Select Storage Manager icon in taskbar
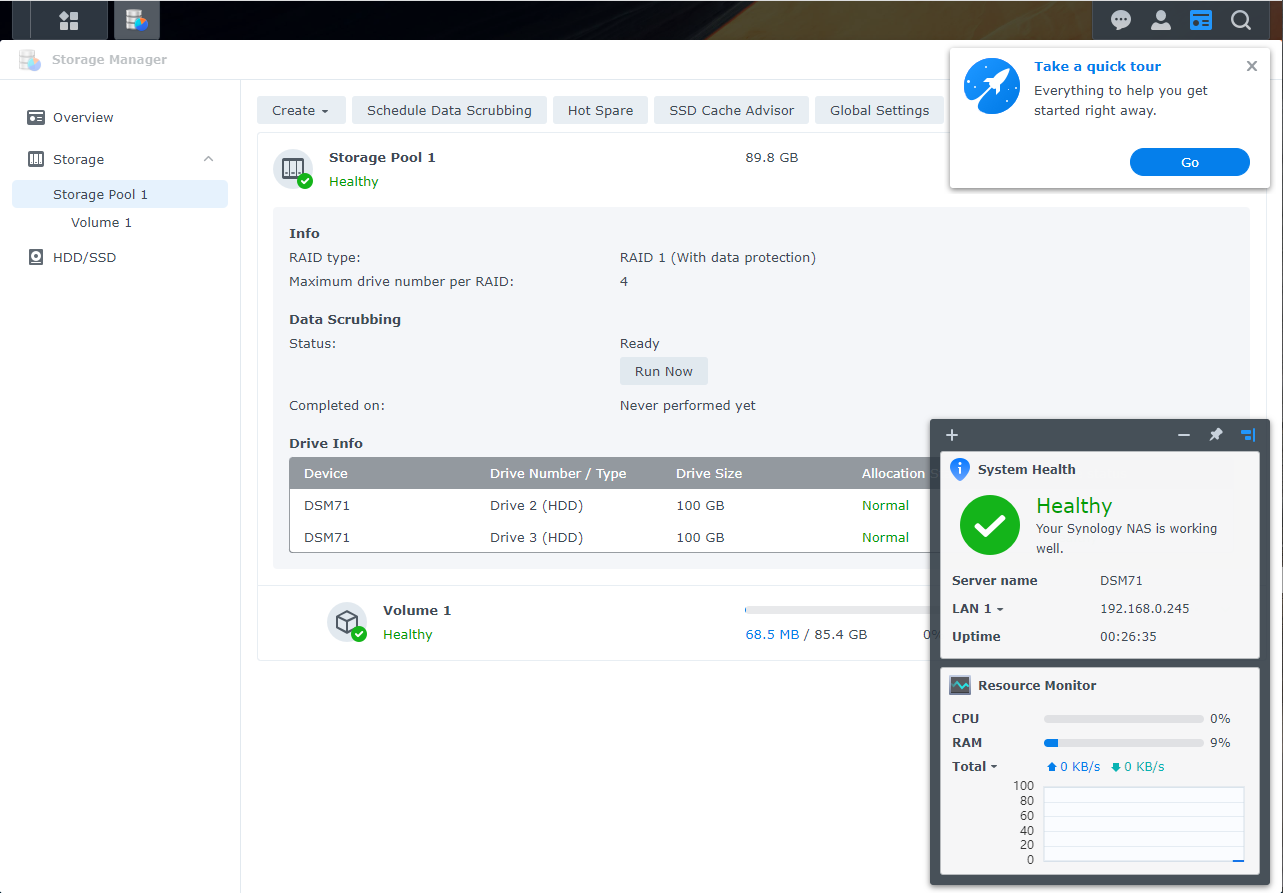Screen dimensions: 1283x893 (137, 20)
